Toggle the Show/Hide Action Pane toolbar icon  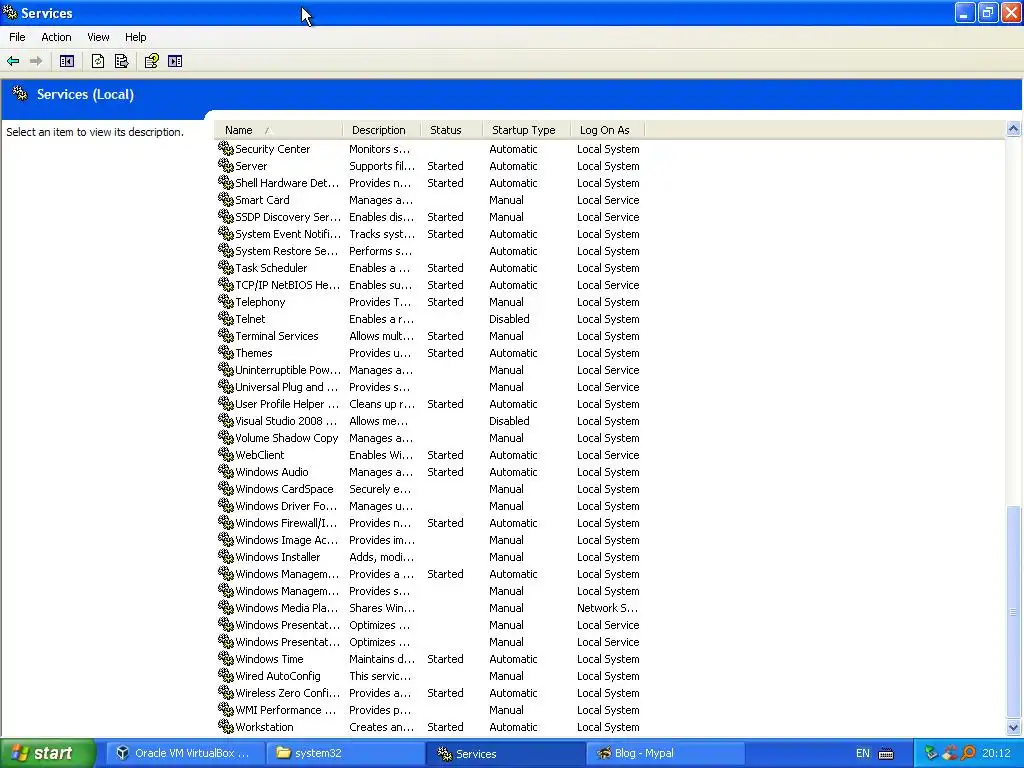[175, 61]
